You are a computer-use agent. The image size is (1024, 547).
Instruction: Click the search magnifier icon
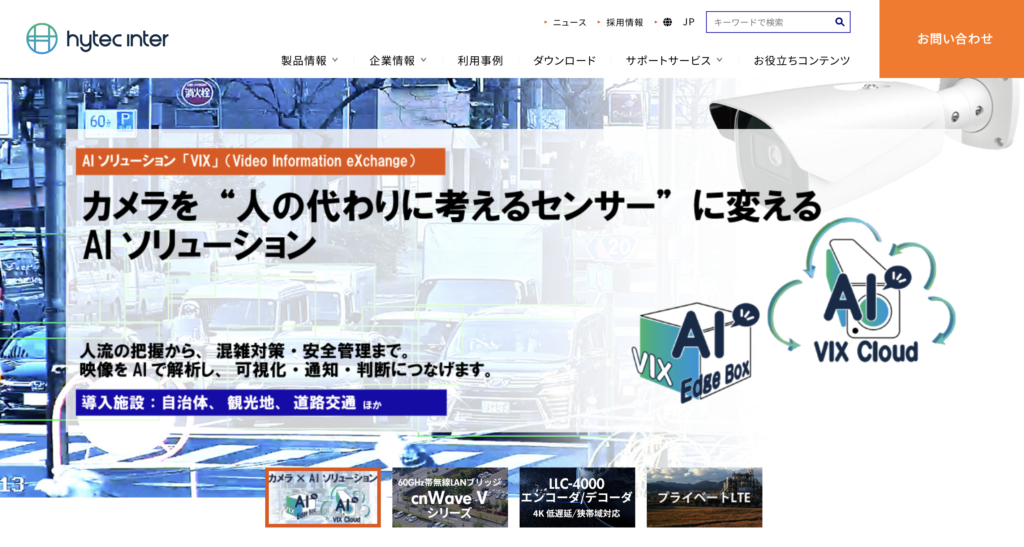click(x=840, y=22)
